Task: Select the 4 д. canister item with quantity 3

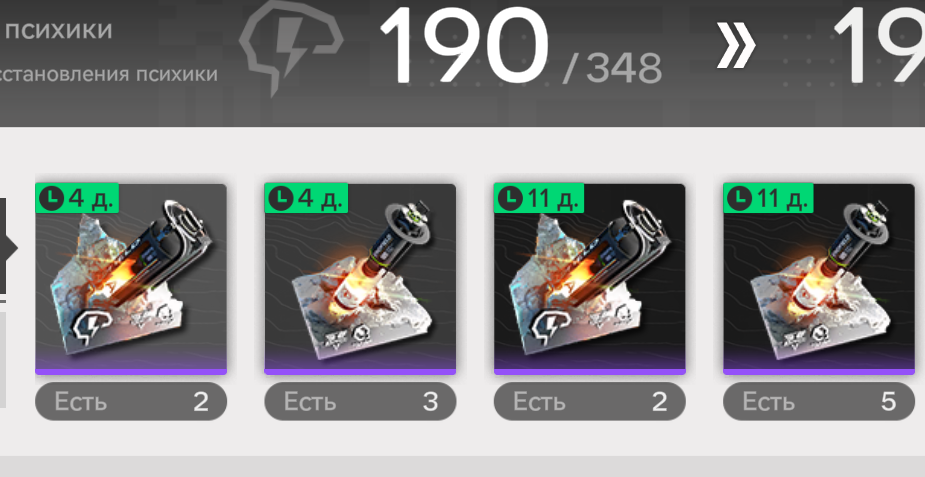Action: tap(360, 279)
